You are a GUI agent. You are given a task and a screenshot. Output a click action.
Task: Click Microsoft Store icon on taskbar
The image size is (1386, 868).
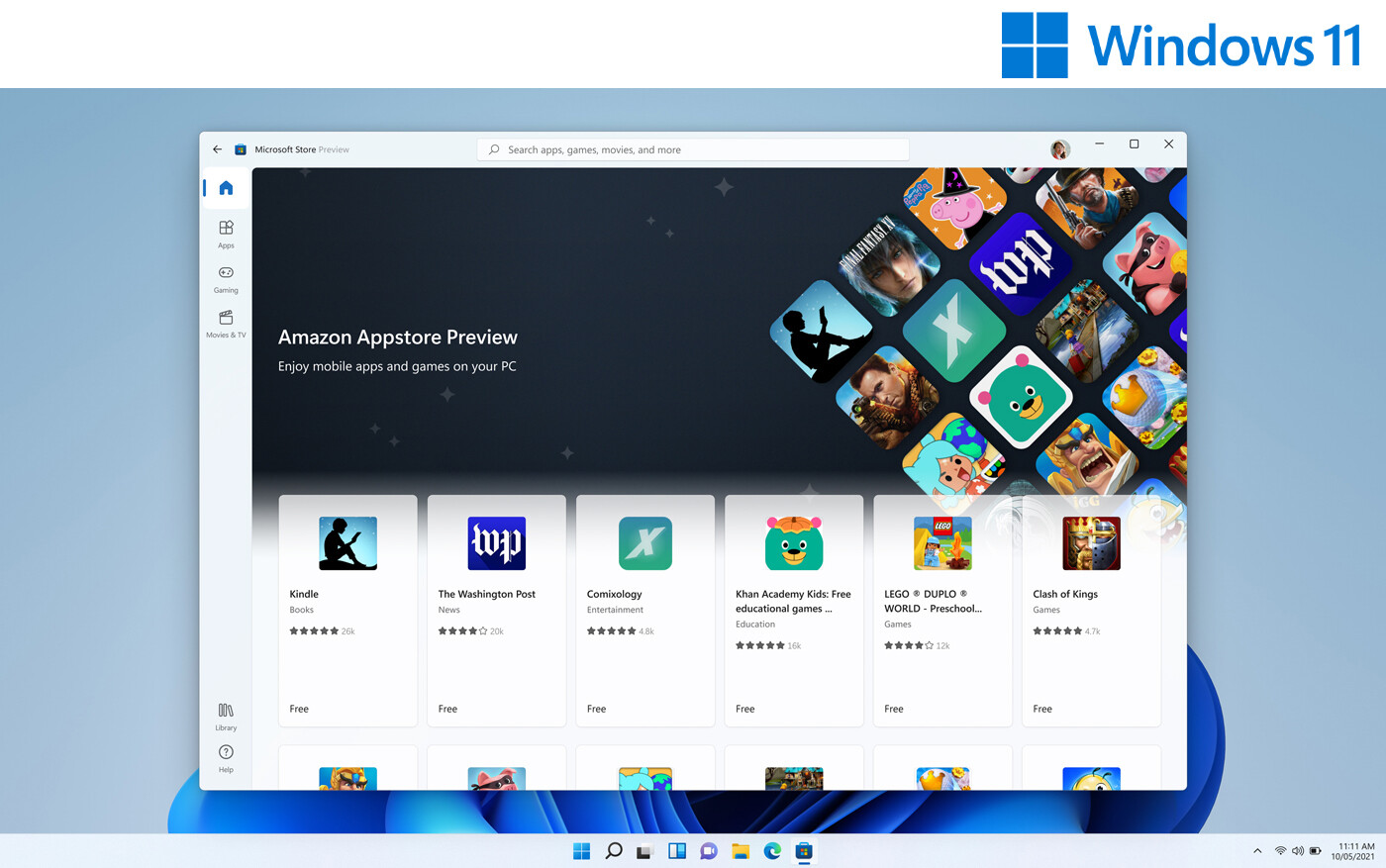(x=804, y=851)
